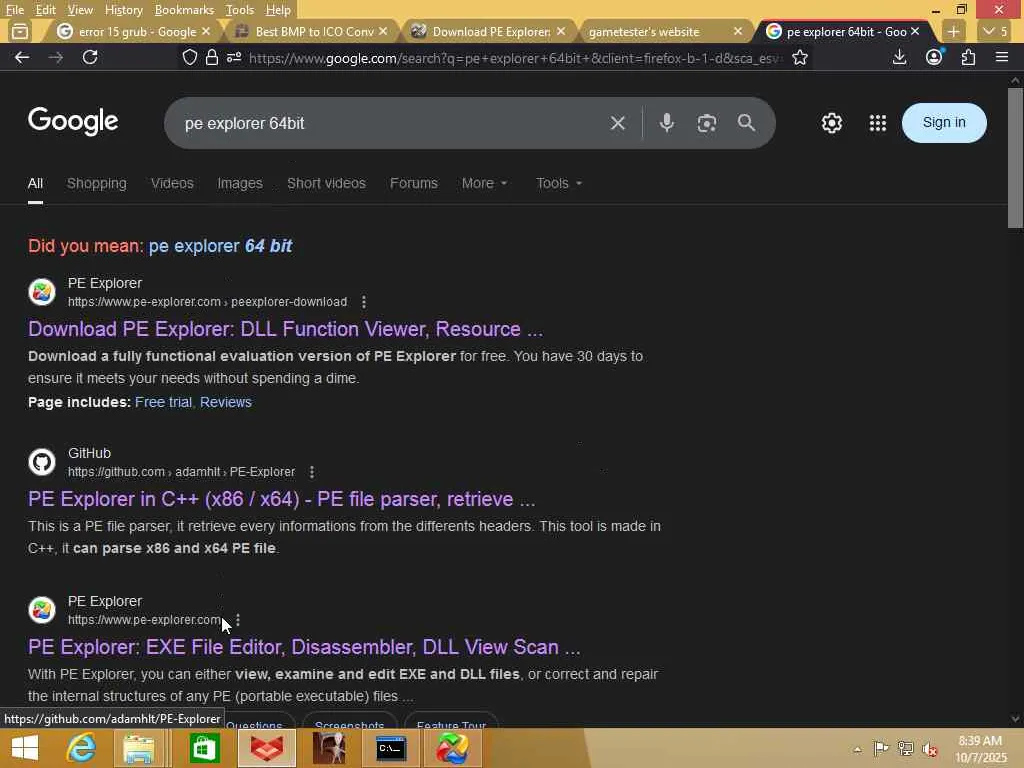Image resolution: width=1024 pixels, height=768 pixels.
Task: Clear the Google search box text
Action: click(x=617, y=123)
